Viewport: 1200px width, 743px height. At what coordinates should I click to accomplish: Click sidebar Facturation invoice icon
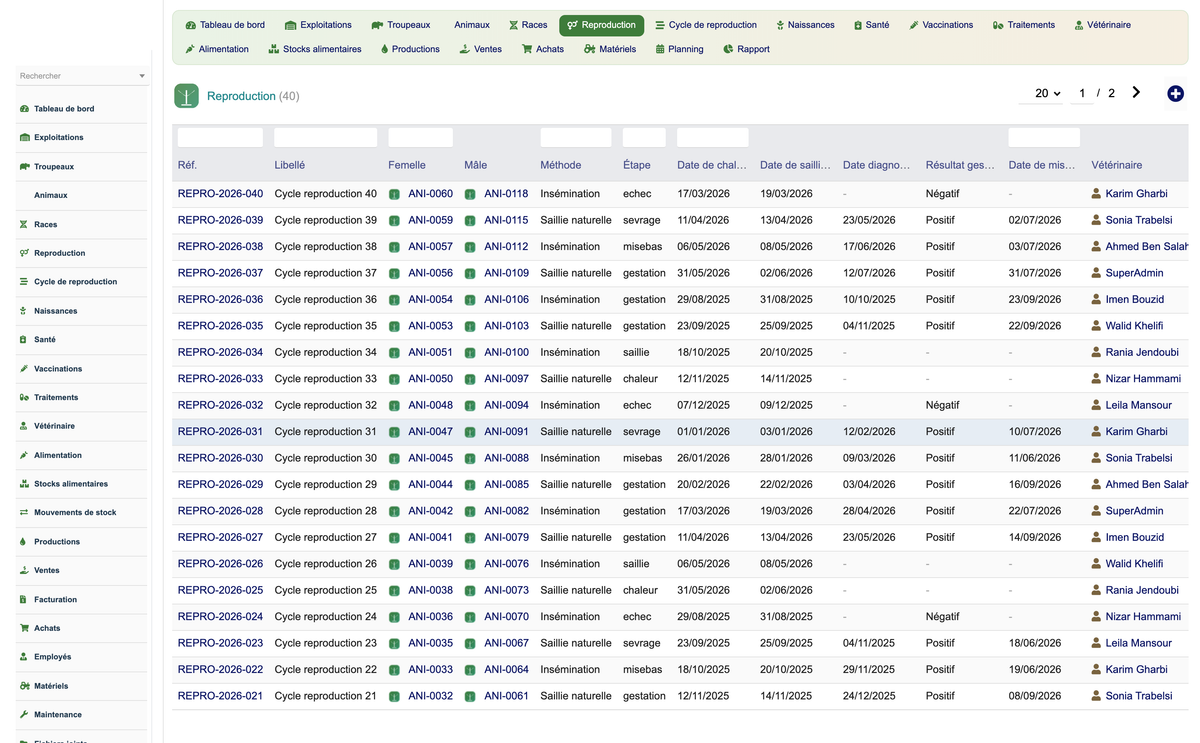click(24, 599)
